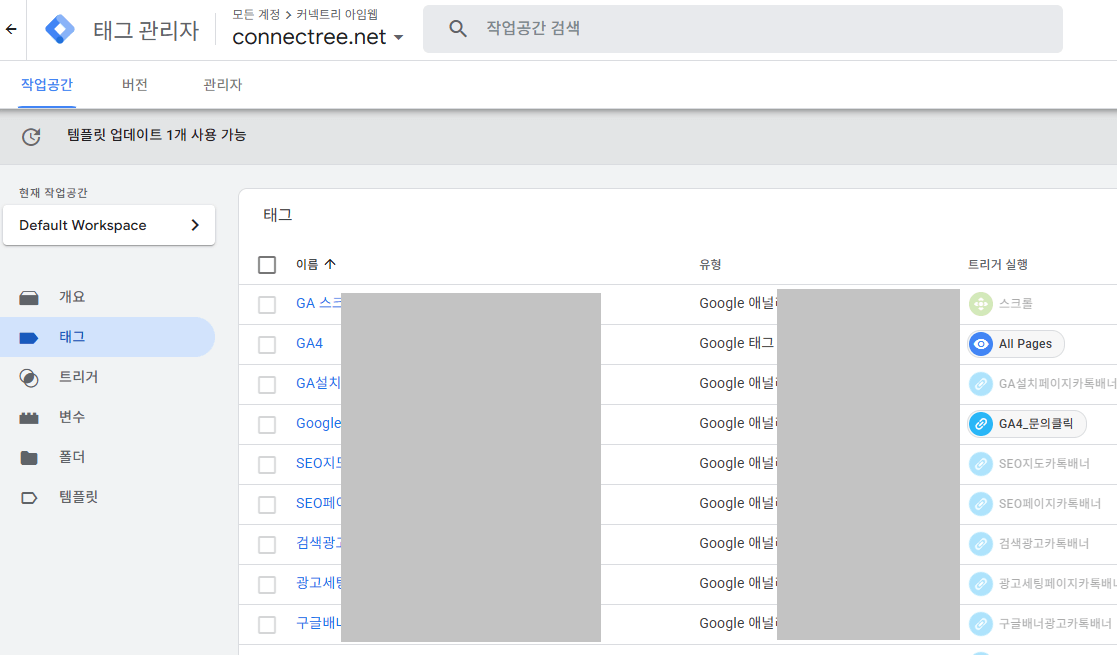Check the 구글배너 tag row checkbox
Image resolution: width=1117 pixels, height=655 pixels.
(266, 624)
